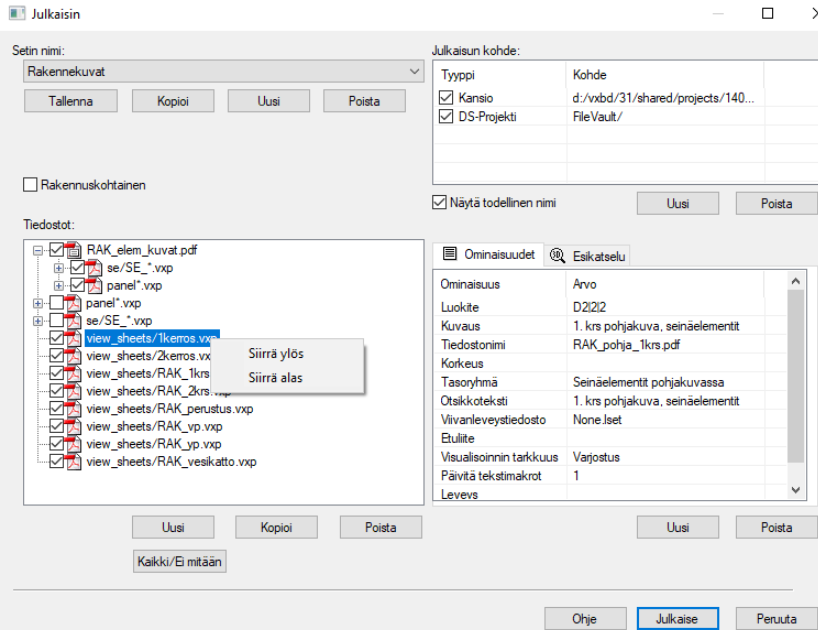Click the Esikatselu magnifier tab icon

point(558,256)
